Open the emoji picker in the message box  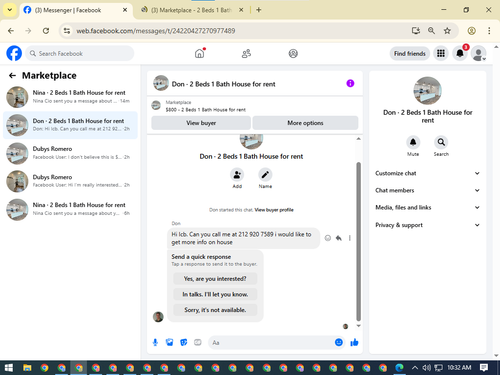339,342
